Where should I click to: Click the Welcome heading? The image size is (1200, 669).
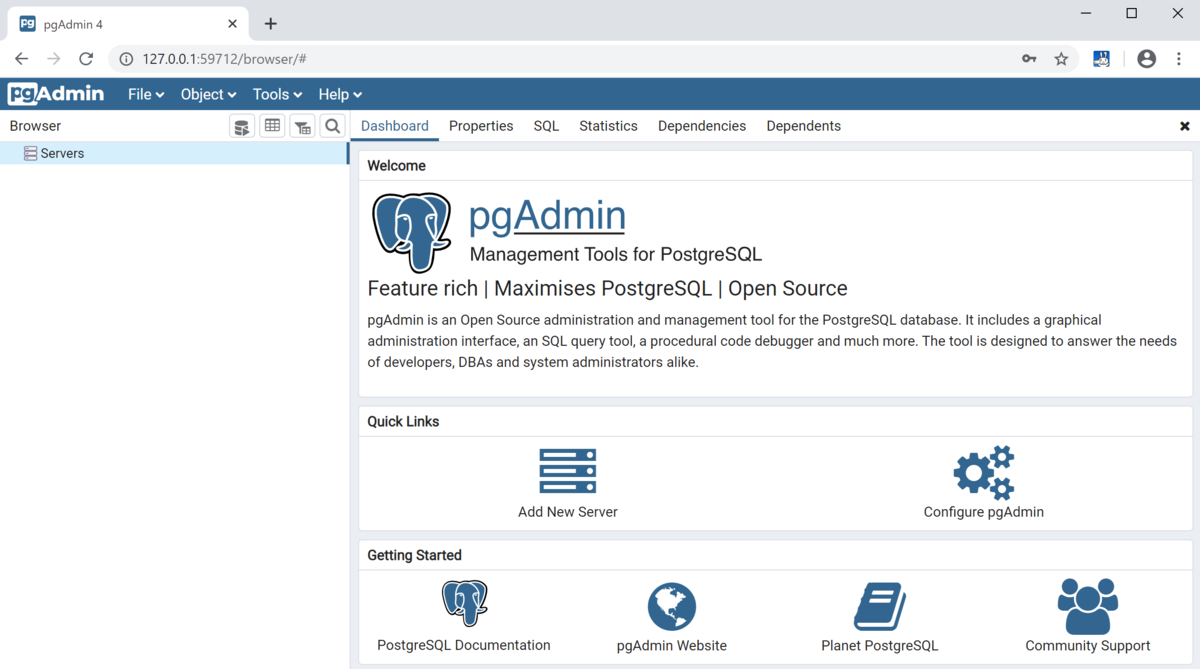click(396, 166)
